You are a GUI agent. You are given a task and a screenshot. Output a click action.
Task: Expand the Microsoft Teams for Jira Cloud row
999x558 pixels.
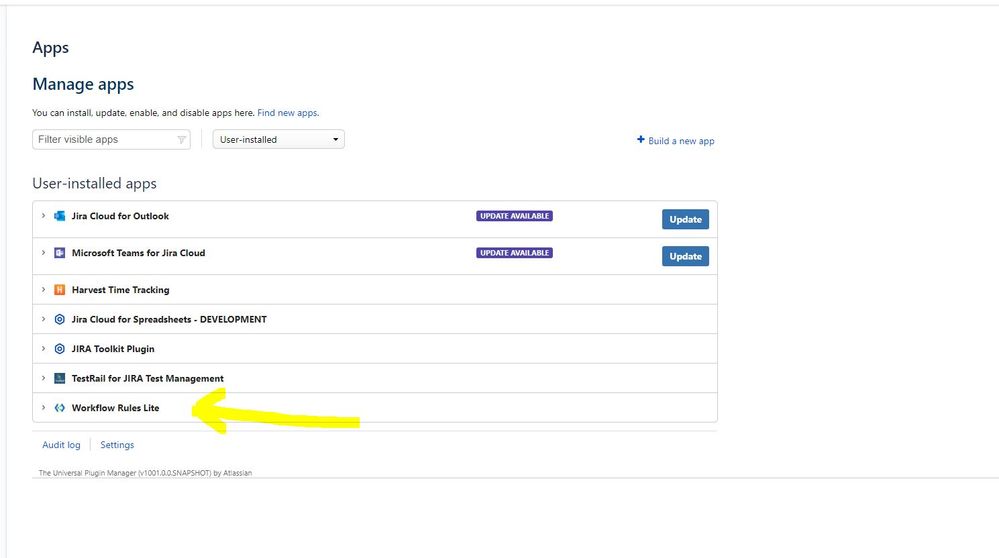[x=43, y=253]
